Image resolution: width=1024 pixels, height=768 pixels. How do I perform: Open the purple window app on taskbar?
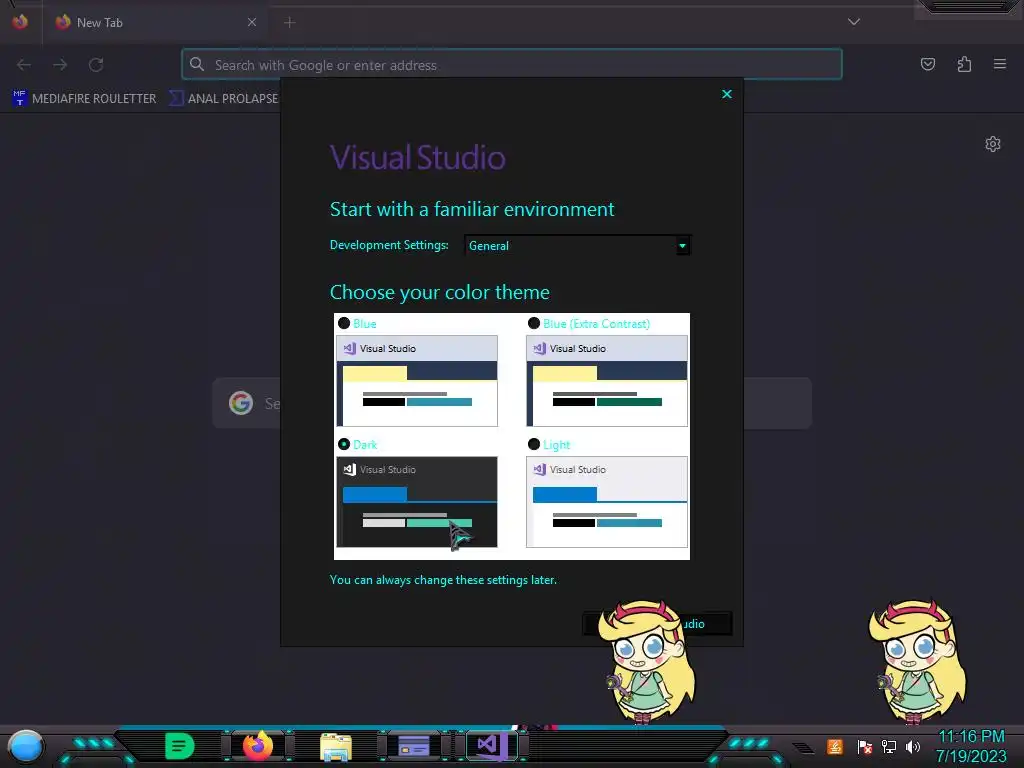pyautogui.click(x=414, y=746)
